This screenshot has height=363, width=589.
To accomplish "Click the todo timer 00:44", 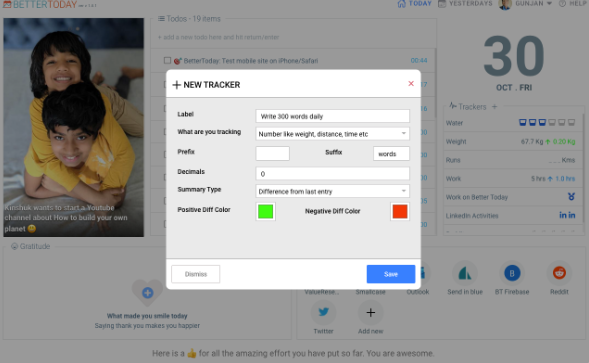I will click(418, 60).
